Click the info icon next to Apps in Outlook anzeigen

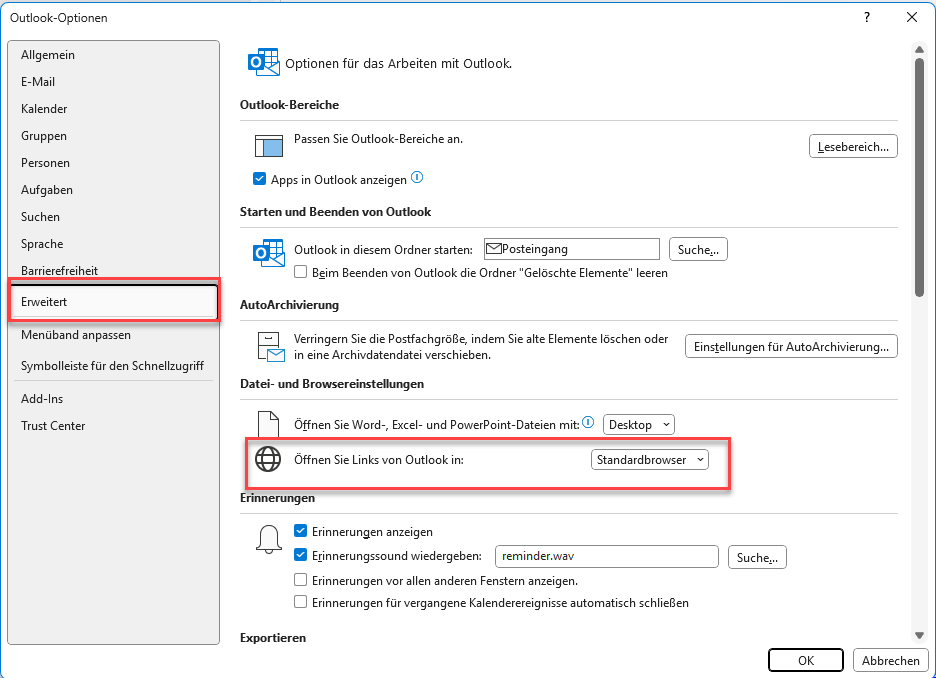click(x=417, y=178)
